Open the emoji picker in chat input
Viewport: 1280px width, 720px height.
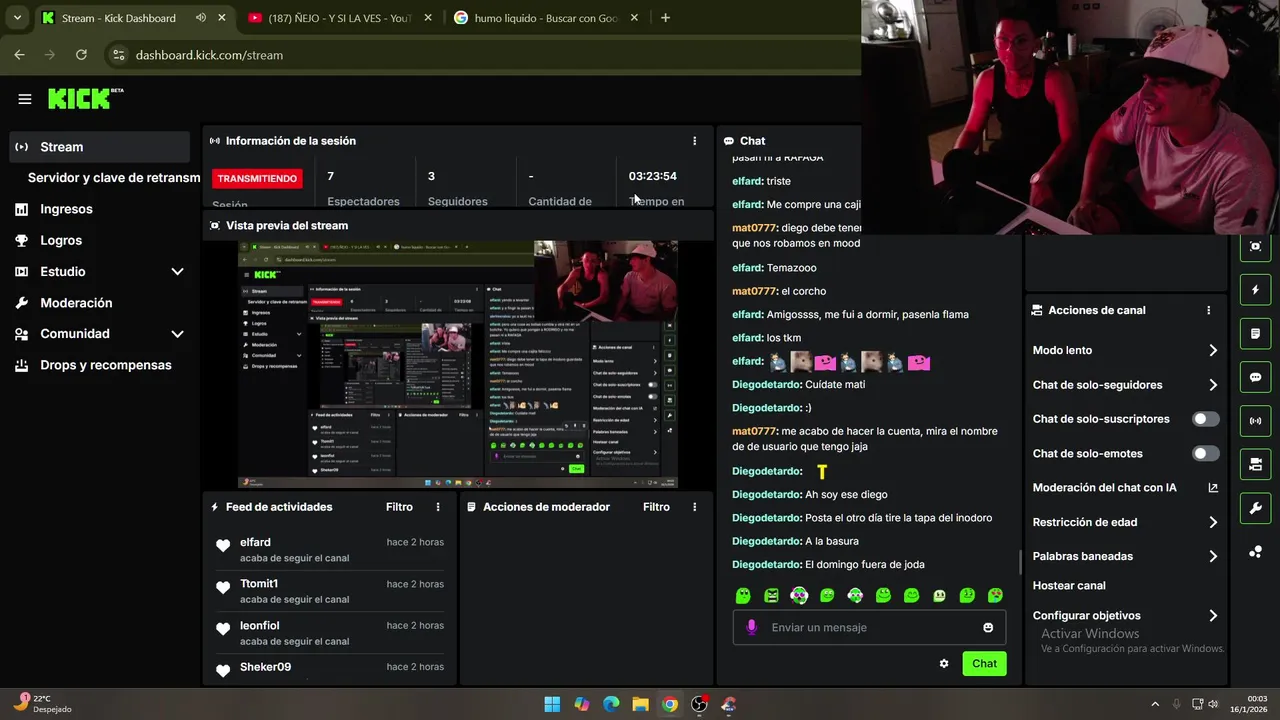point(988,627)
